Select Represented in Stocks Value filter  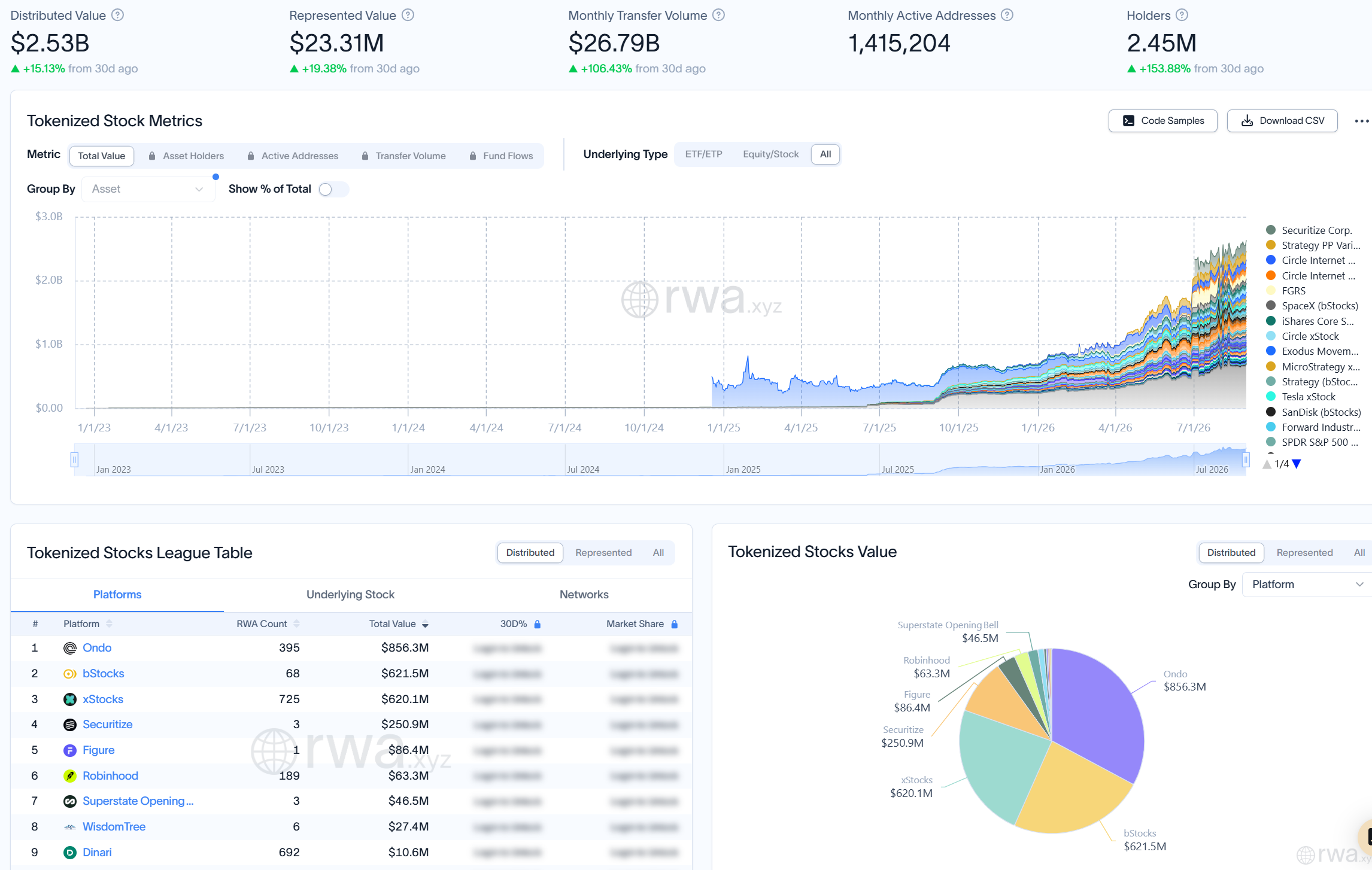pyautogui.click(x=1304, y=553)
